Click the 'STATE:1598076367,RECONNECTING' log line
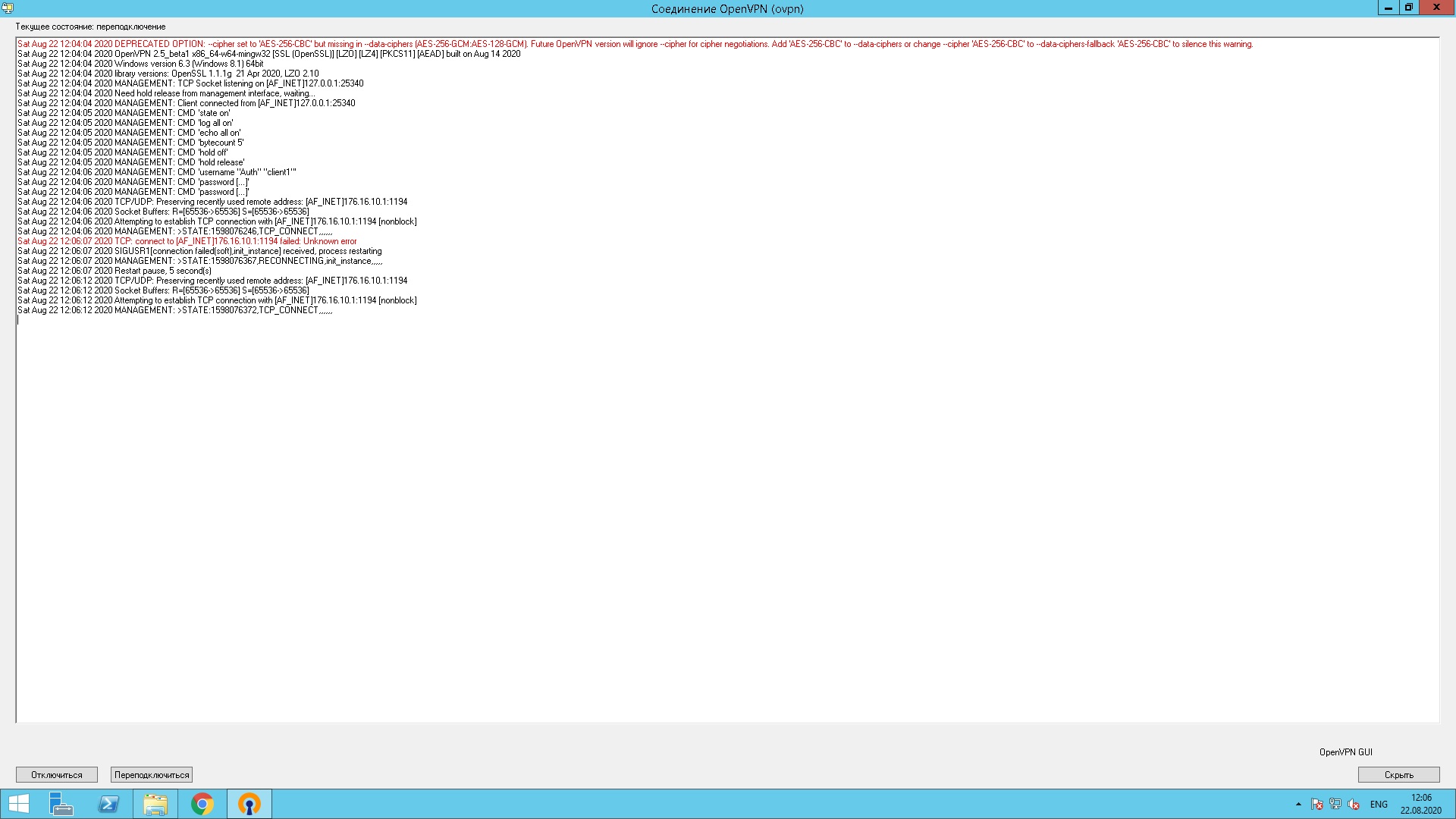Viewport: 1456px width, 819px height. coord(200,261)
